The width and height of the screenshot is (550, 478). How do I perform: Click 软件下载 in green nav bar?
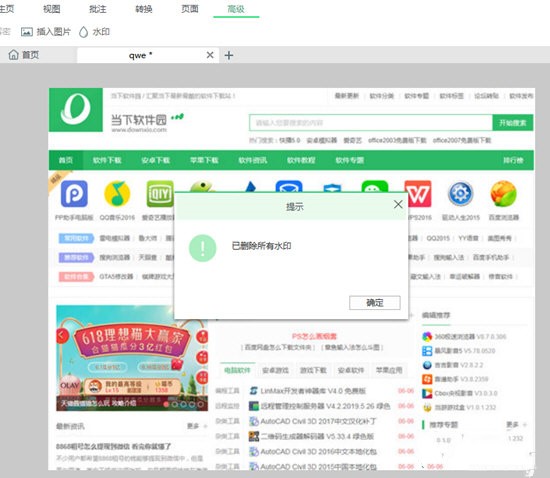tap(107, 160)
